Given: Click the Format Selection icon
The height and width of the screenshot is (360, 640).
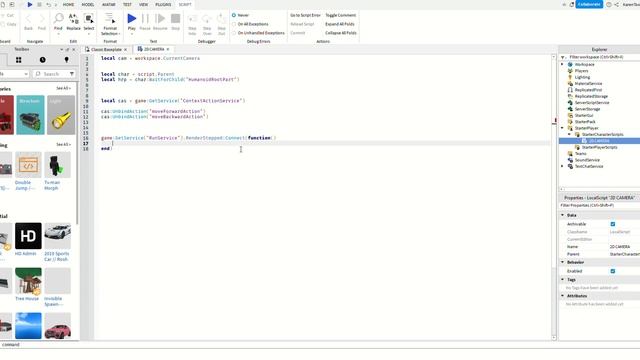Looking at the screenshot, I should 110,18.
